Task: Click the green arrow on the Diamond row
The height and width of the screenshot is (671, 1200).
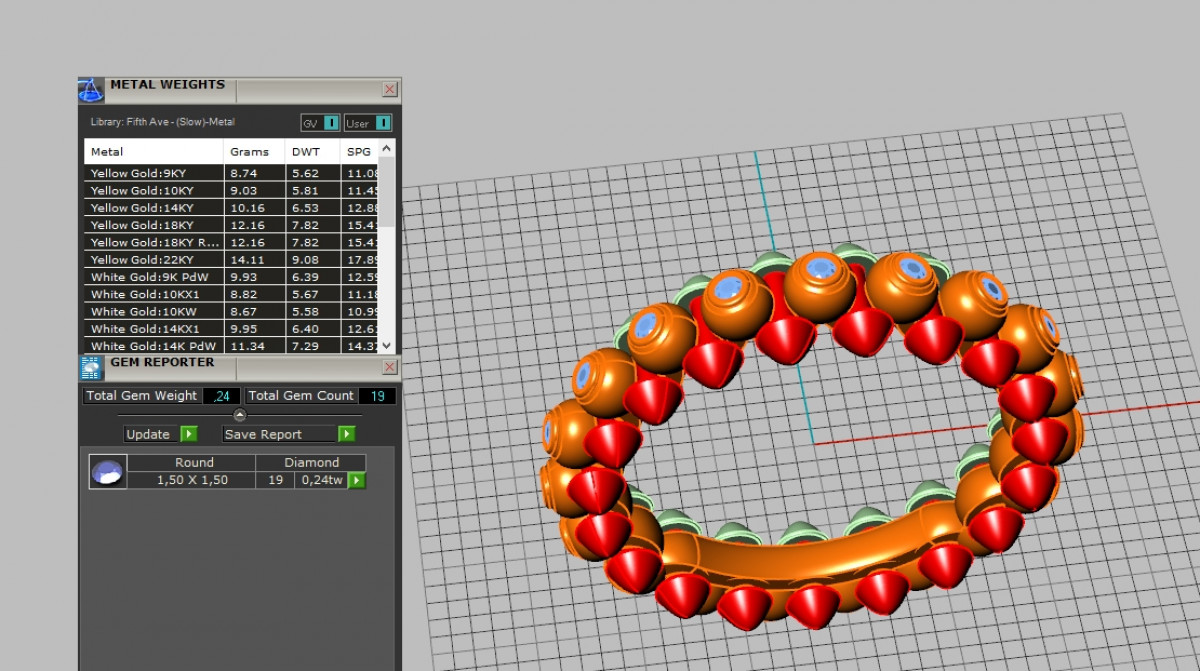Action: [x=356, y=481]
